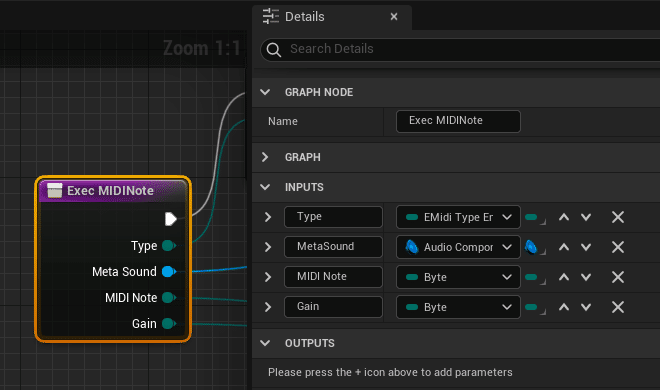Move the MIDI Note input up

[x=564, y=277]
